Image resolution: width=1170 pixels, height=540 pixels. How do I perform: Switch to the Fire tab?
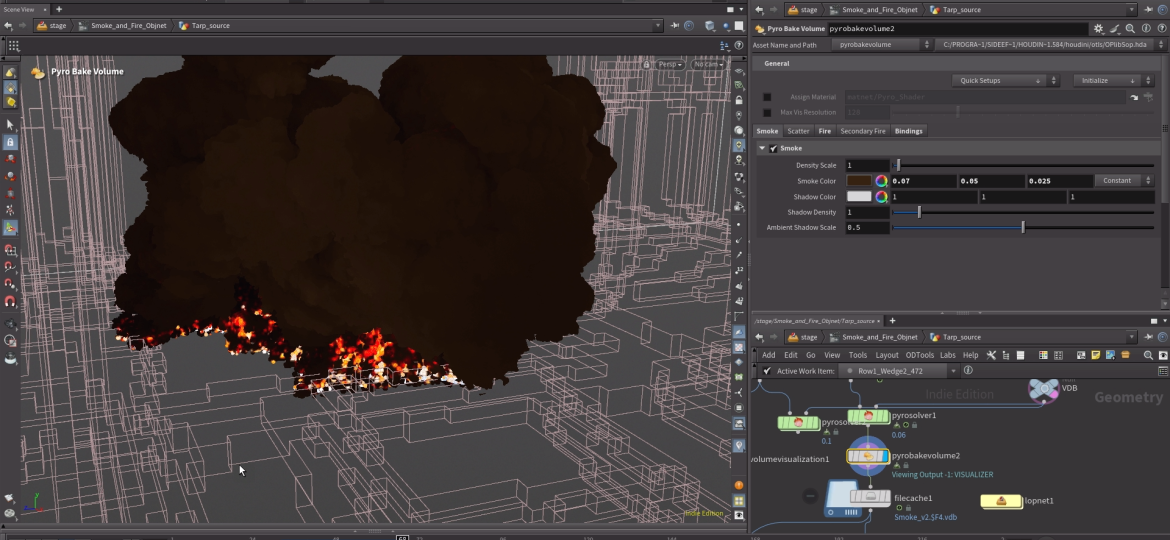pos(824,131)
